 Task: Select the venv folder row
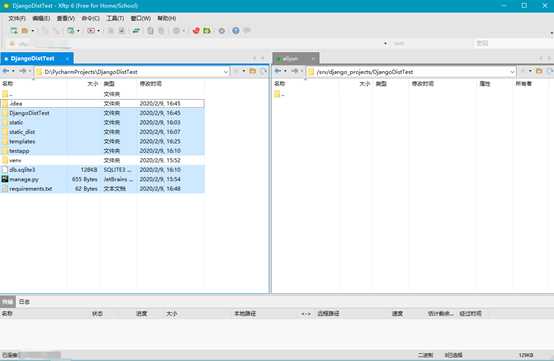click(102, 160)
